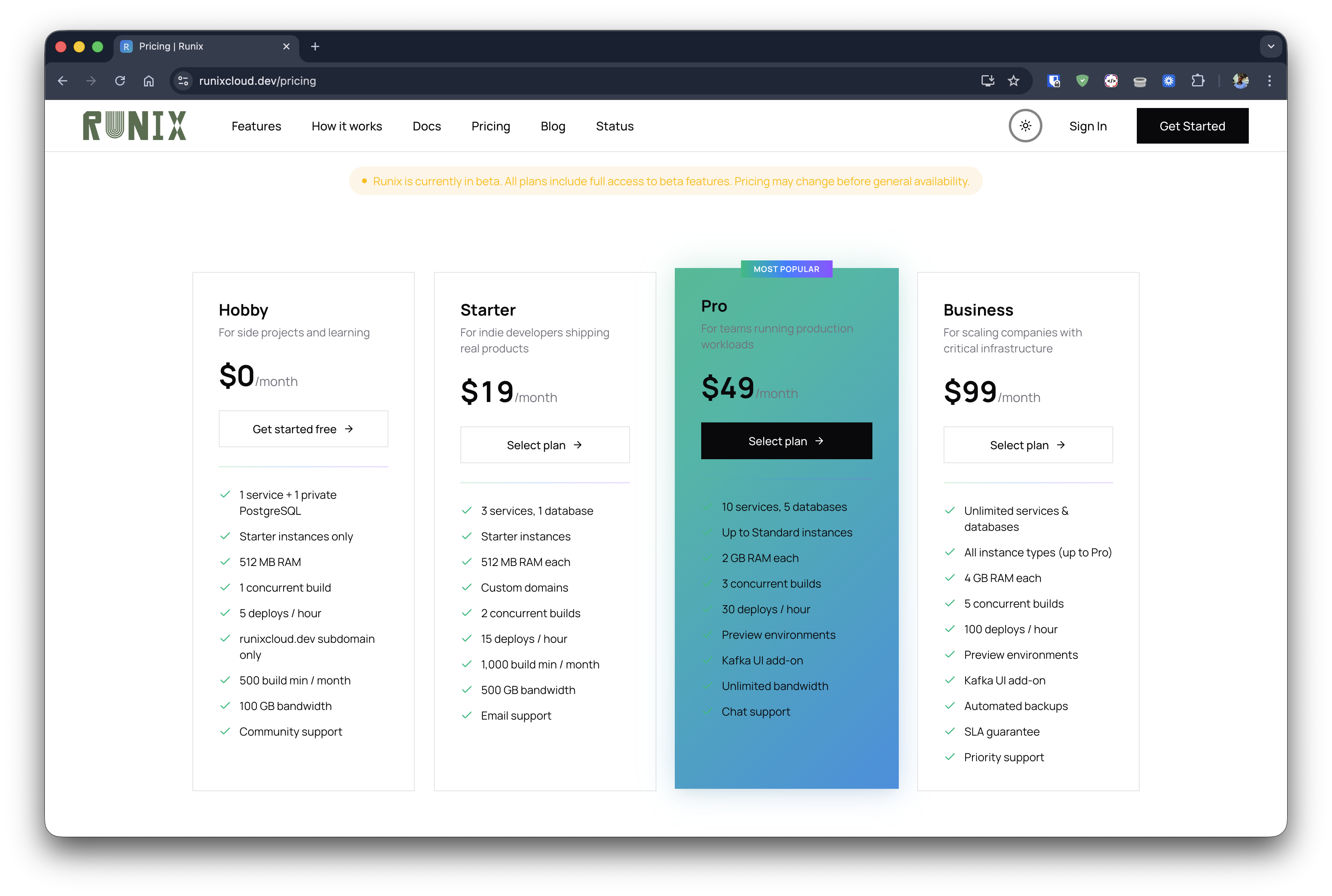Image resolution: width=1332 pixels, height=896 pixels.
Task: Open the browser profile avatar
Action: pos(1240,80)
